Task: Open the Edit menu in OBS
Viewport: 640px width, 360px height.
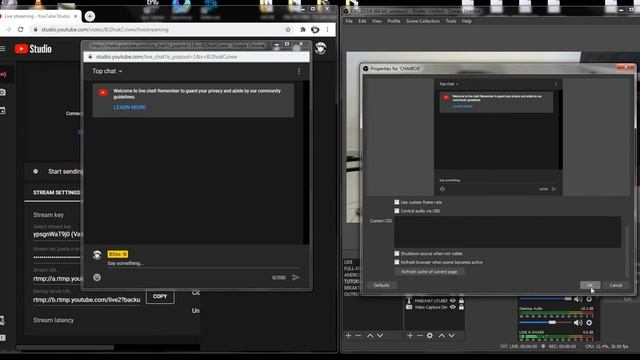Action: (x=362, y=21)
